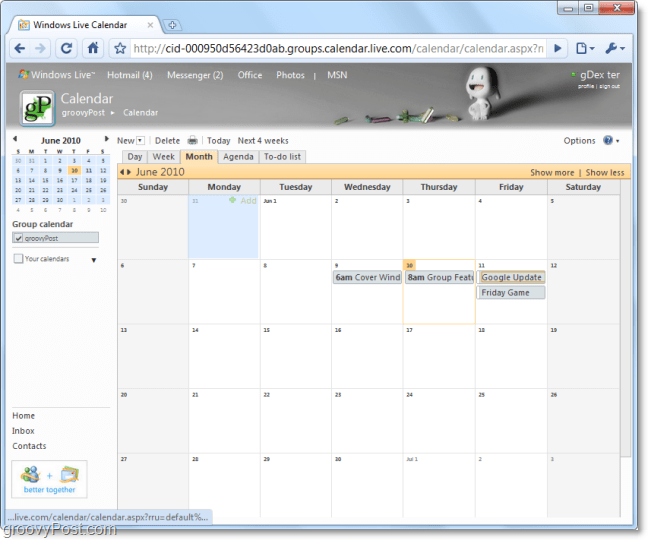
Task: Click the browser forward arrow
Action: pos(40,49)
